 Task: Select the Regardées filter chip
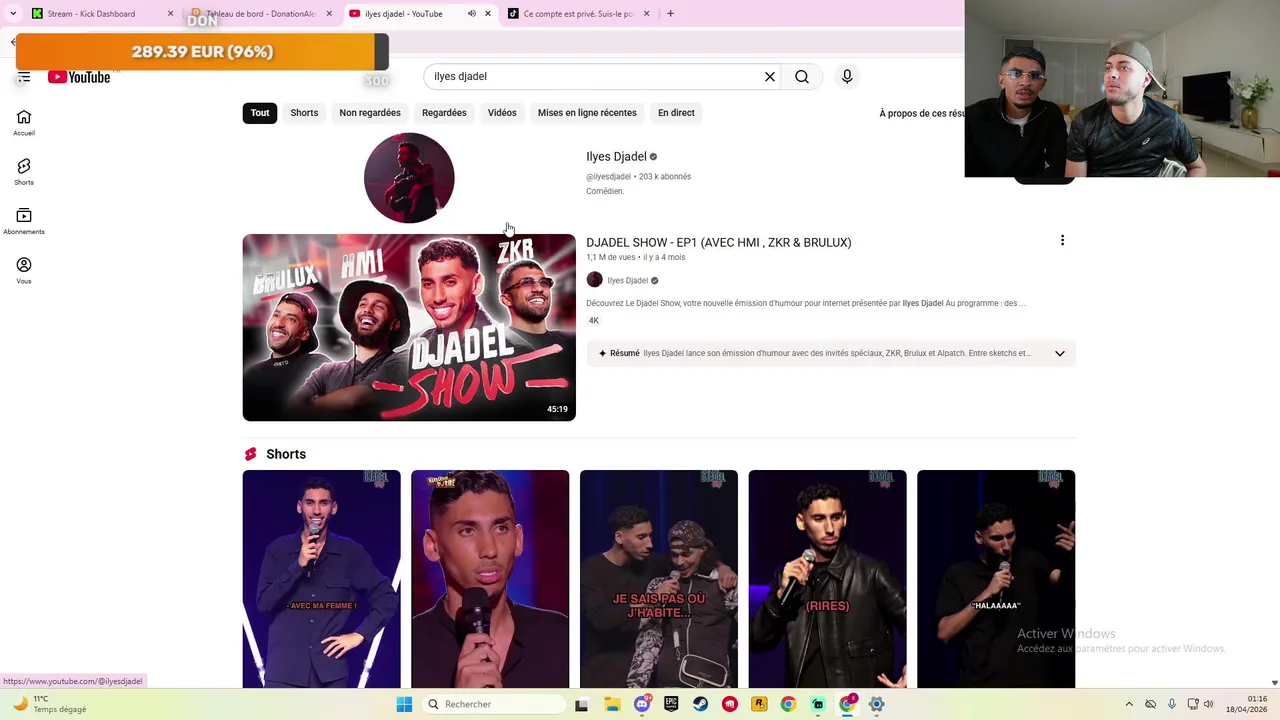444,113
